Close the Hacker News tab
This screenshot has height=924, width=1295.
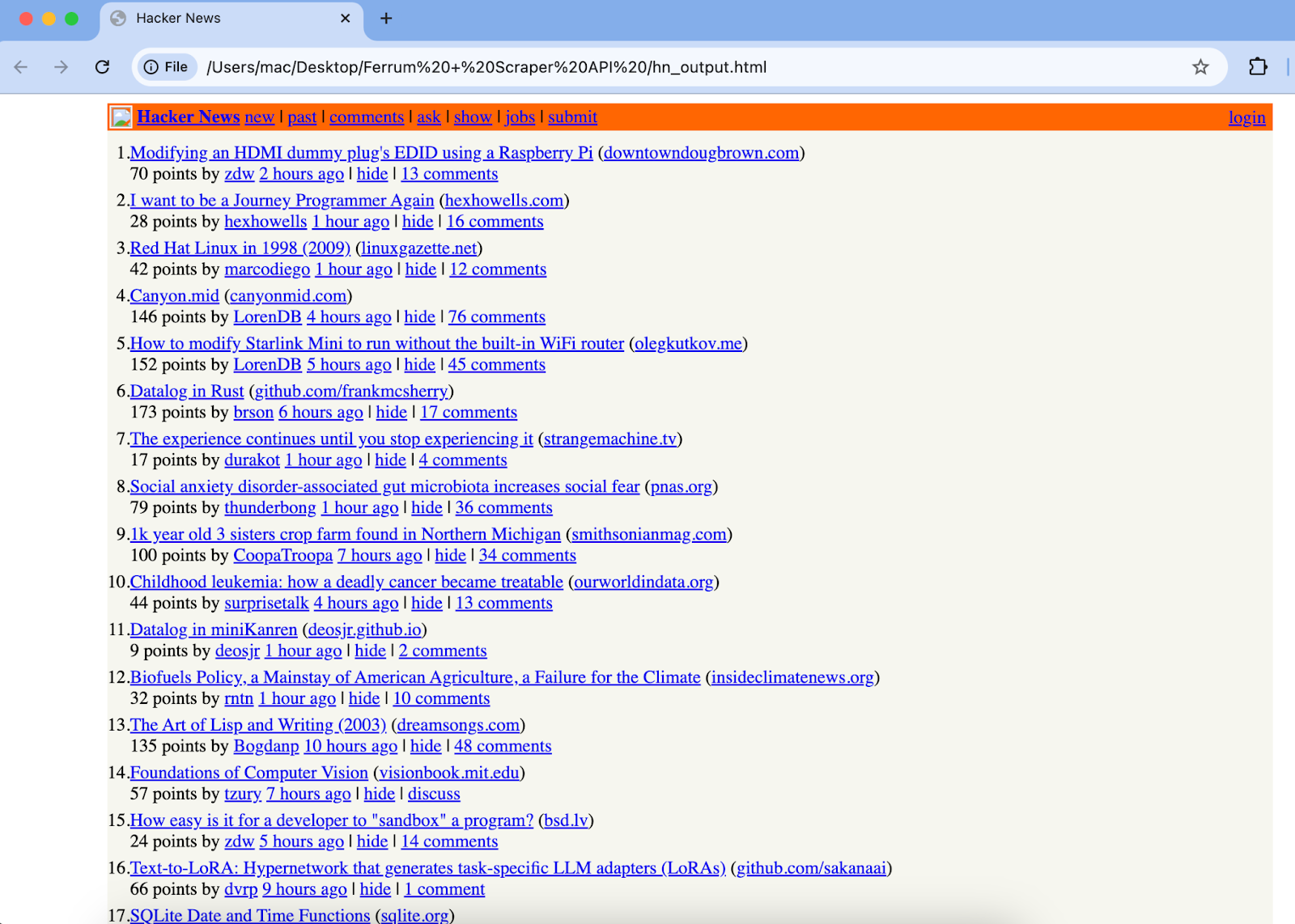(346, 18)
